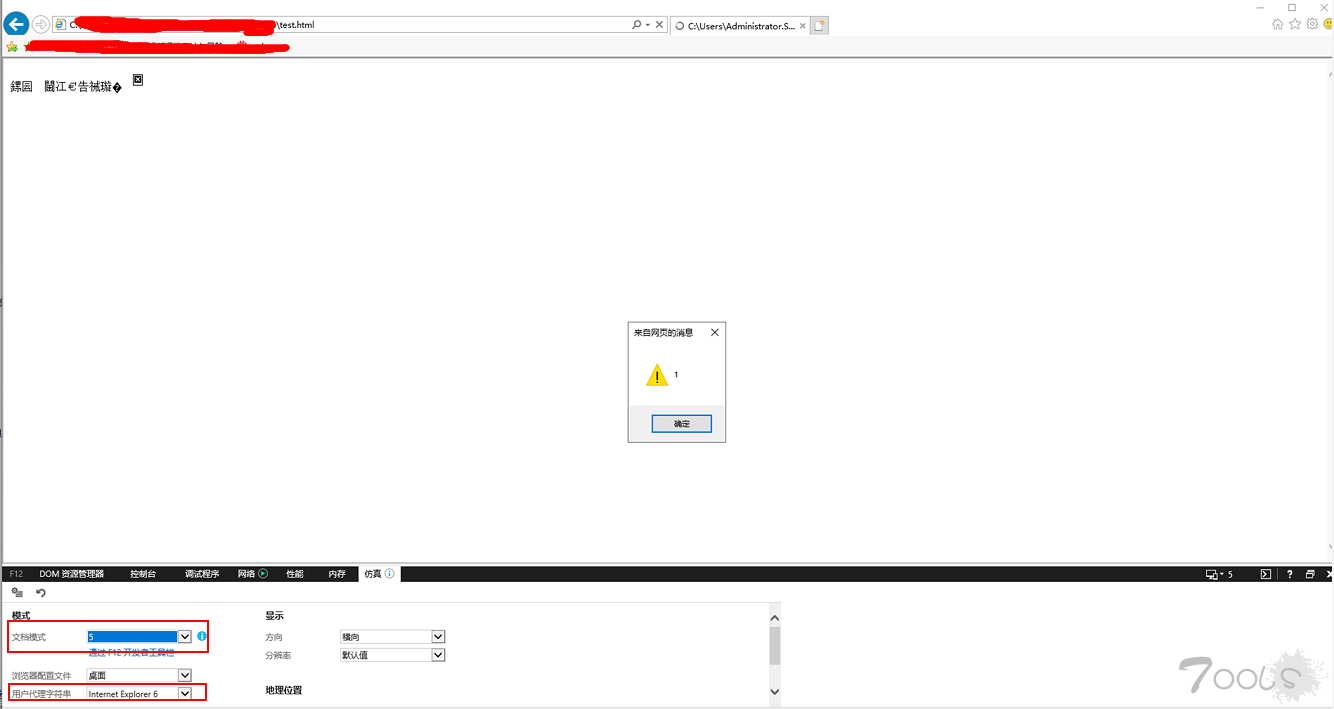Image resolution: width=1334 pixels, height=709 pixels.
Task: Click the emulation panel scrollbar down arrow
Action: tap(774, 691)
